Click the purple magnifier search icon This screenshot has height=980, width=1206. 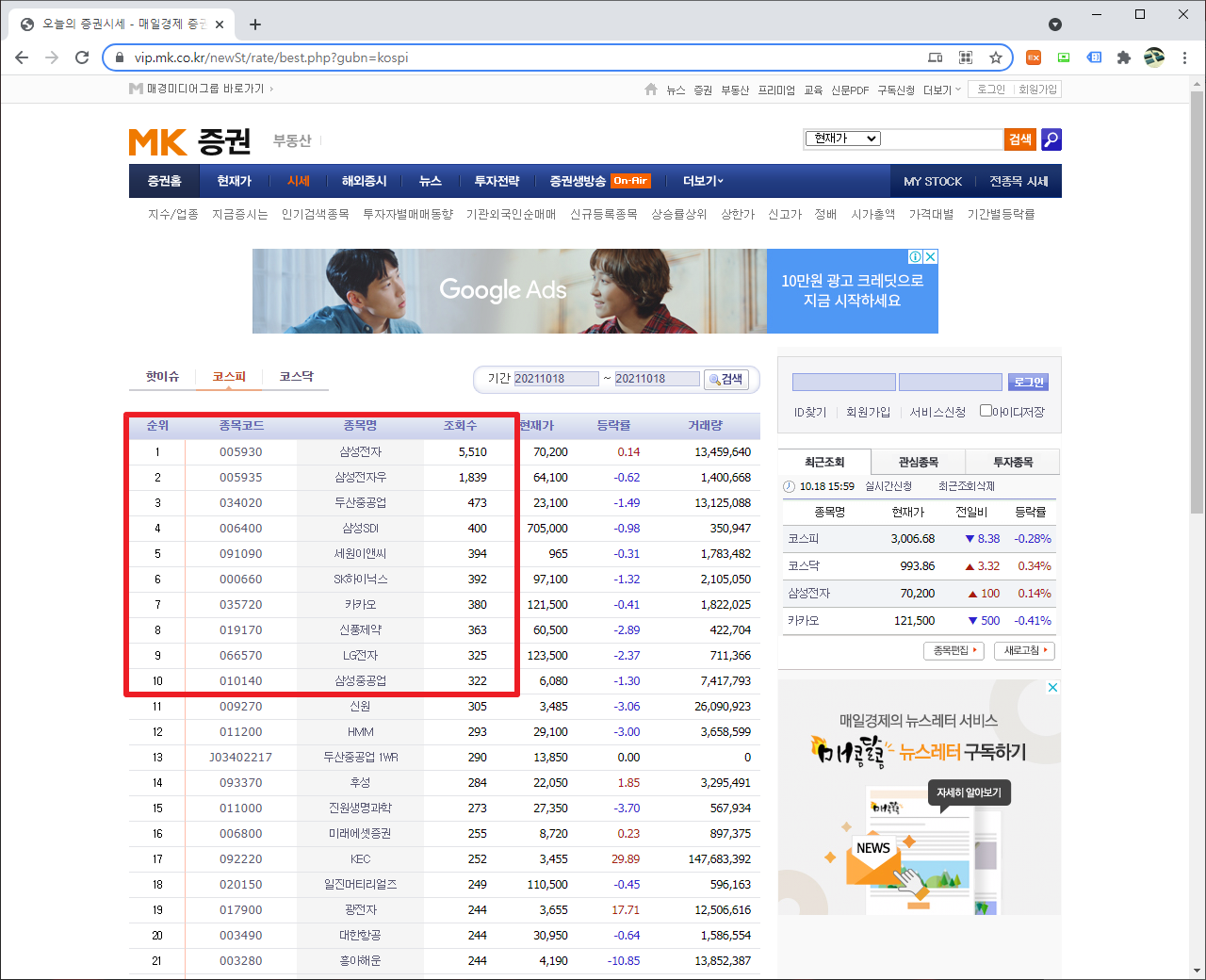coord(1051,139)
